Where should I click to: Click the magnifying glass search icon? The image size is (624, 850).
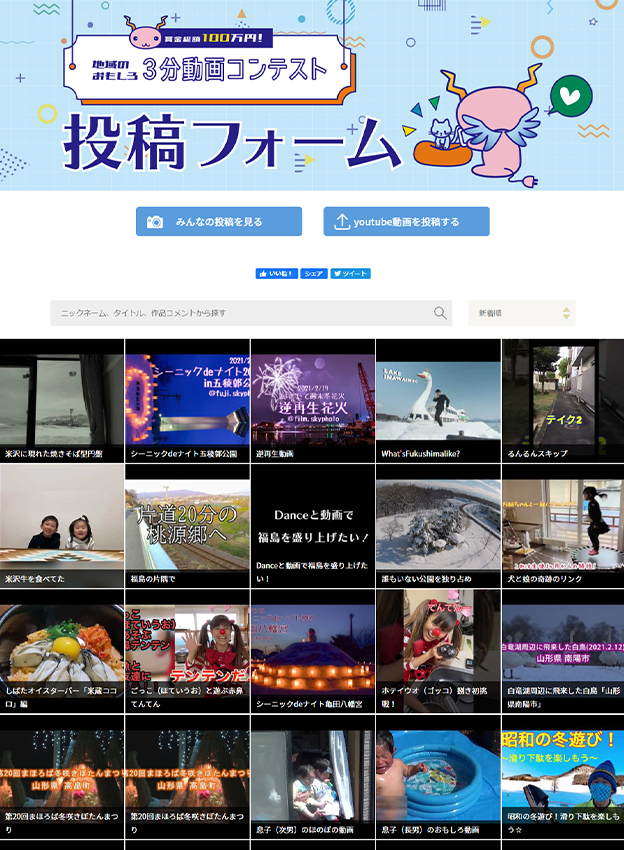440,313
